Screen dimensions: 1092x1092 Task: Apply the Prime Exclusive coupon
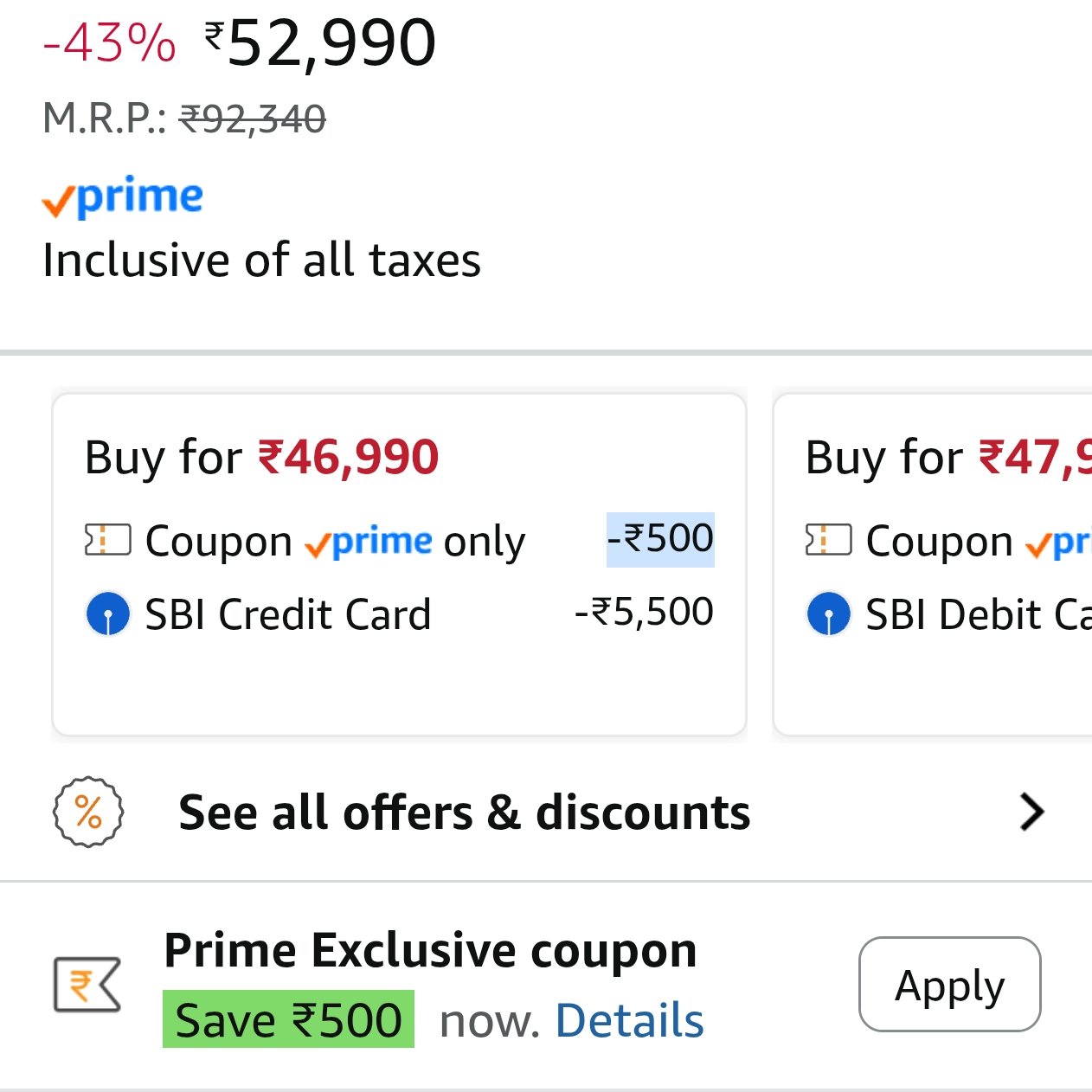coord(949,985)
